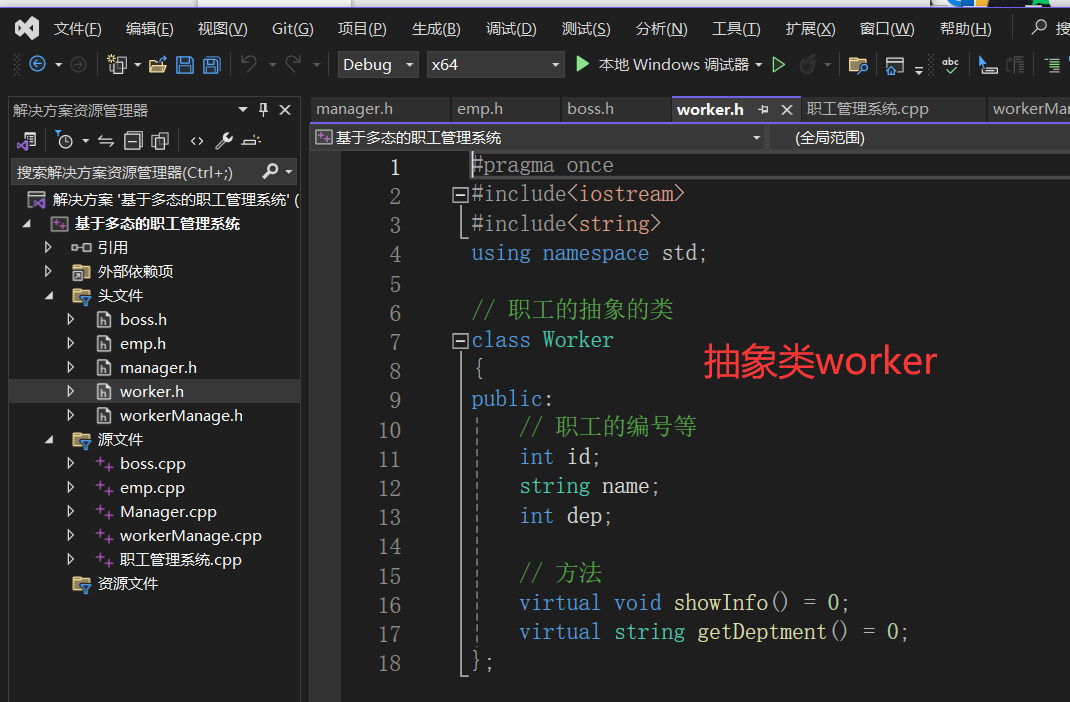Click the spell checker abc icon

pyautogui.click(x=950, y=65)
